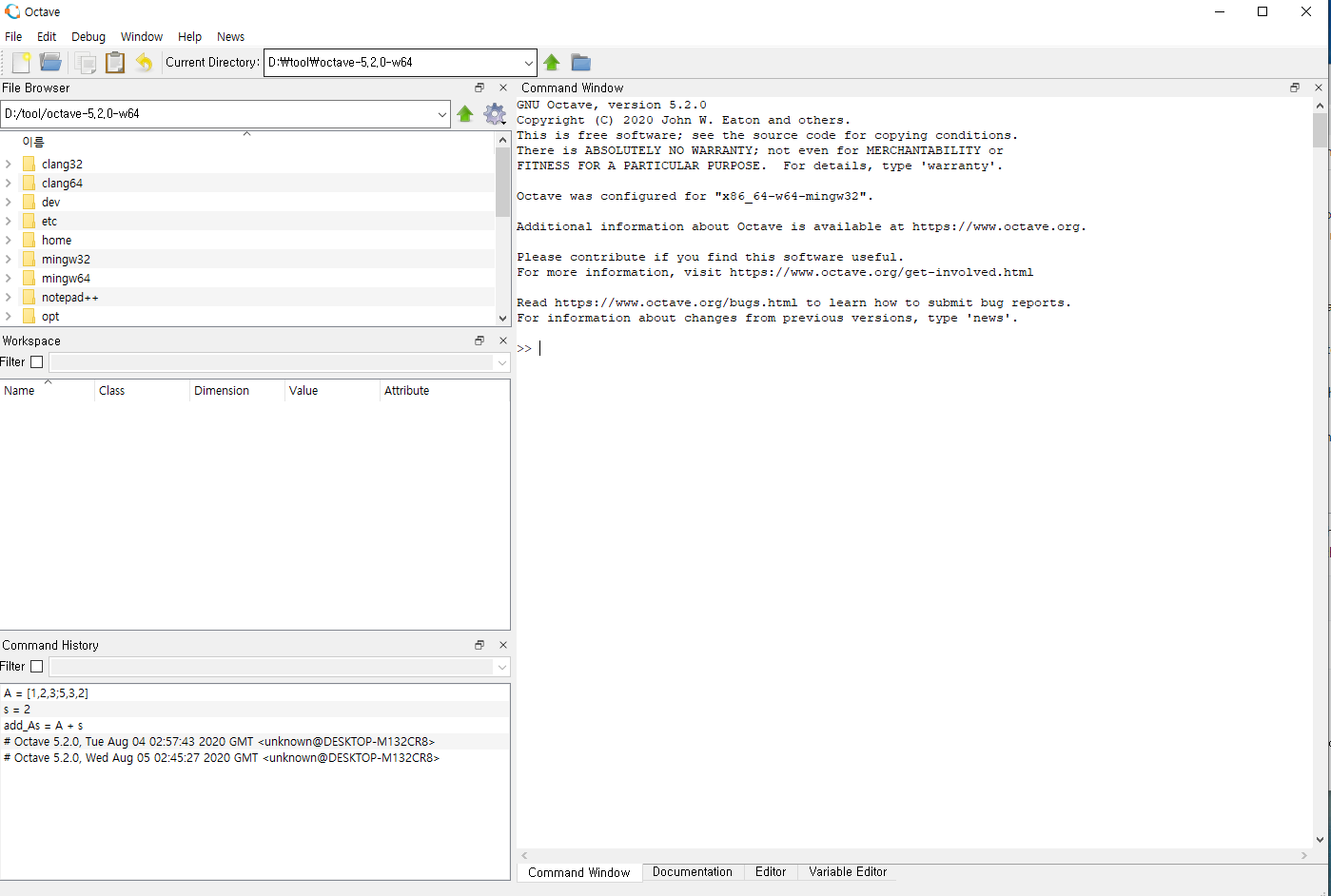
Task: Sort file list by 이름 column header
Action: coord(247,142)
